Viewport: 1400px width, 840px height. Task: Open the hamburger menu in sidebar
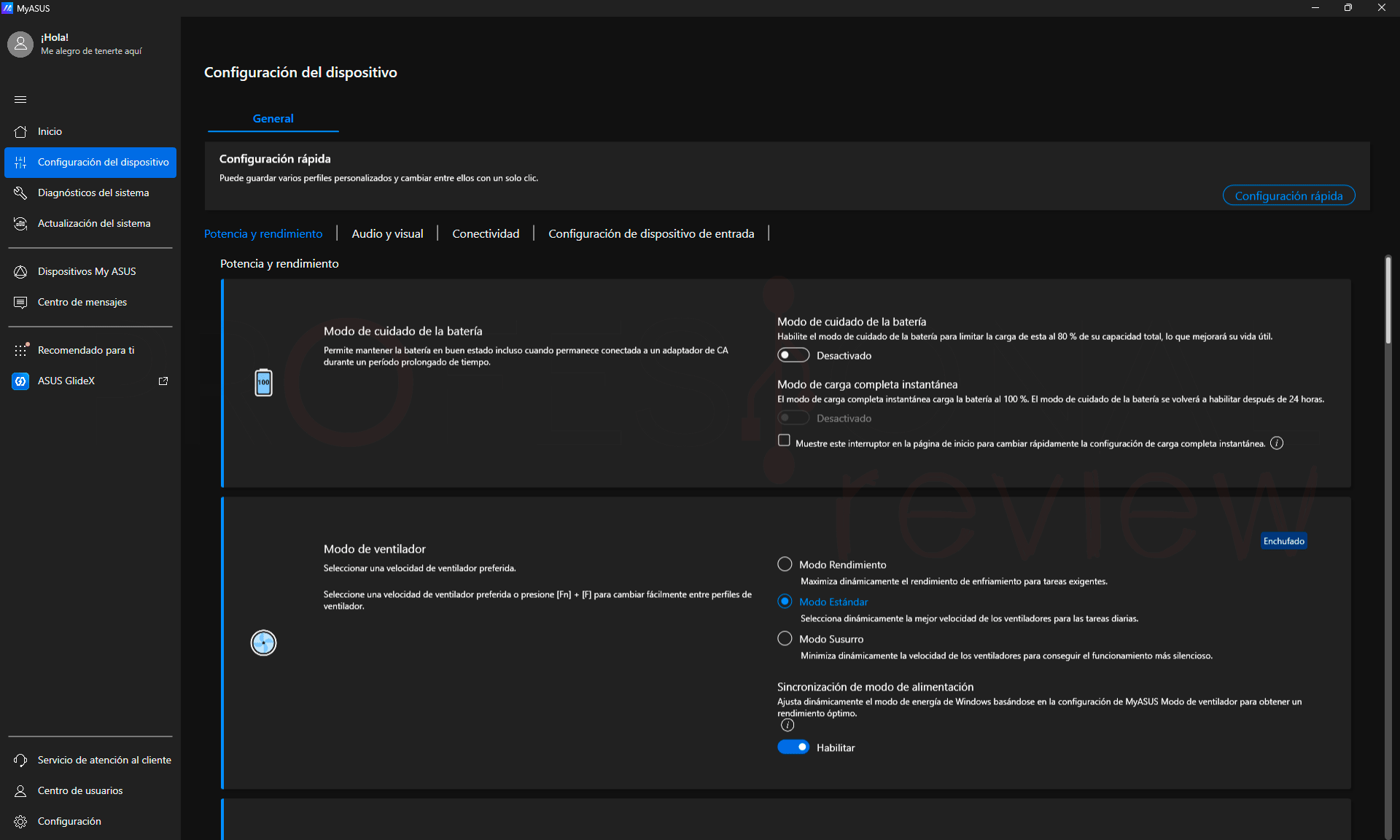point(20,99)
